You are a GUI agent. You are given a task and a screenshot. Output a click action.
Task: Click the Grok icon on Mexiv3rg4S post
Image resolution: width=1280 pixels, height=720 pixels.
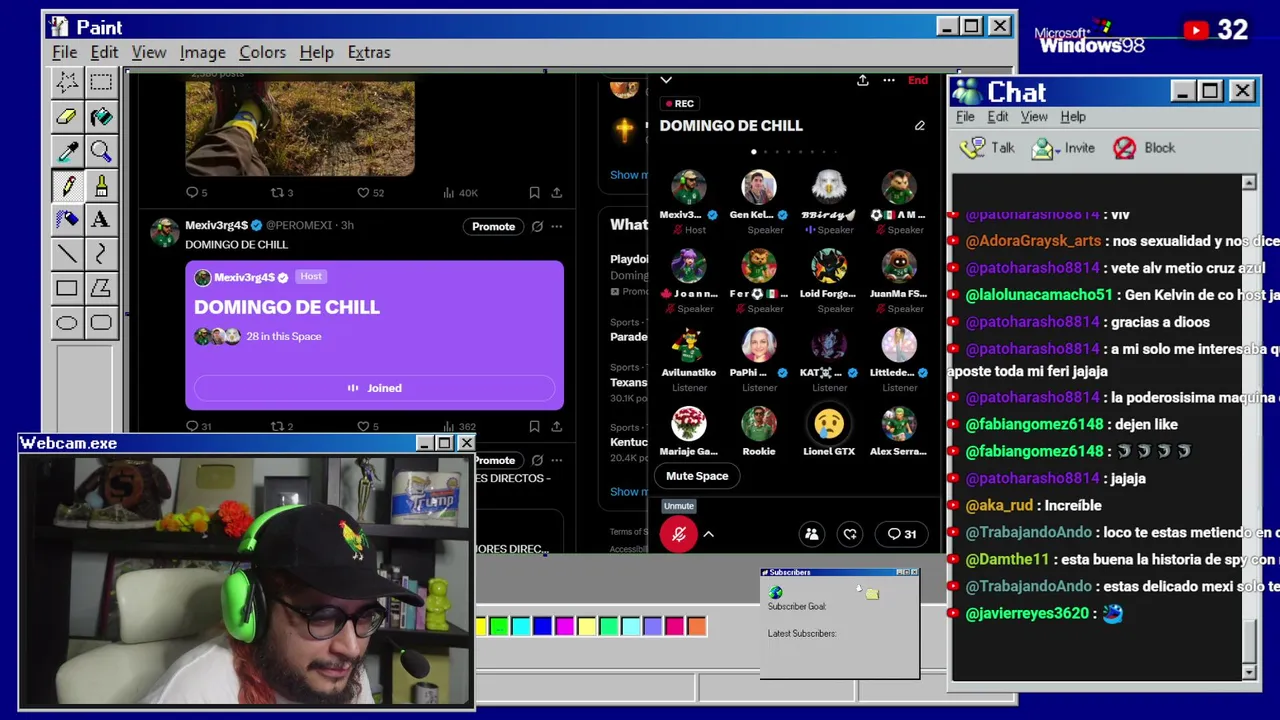pos(537,226)
